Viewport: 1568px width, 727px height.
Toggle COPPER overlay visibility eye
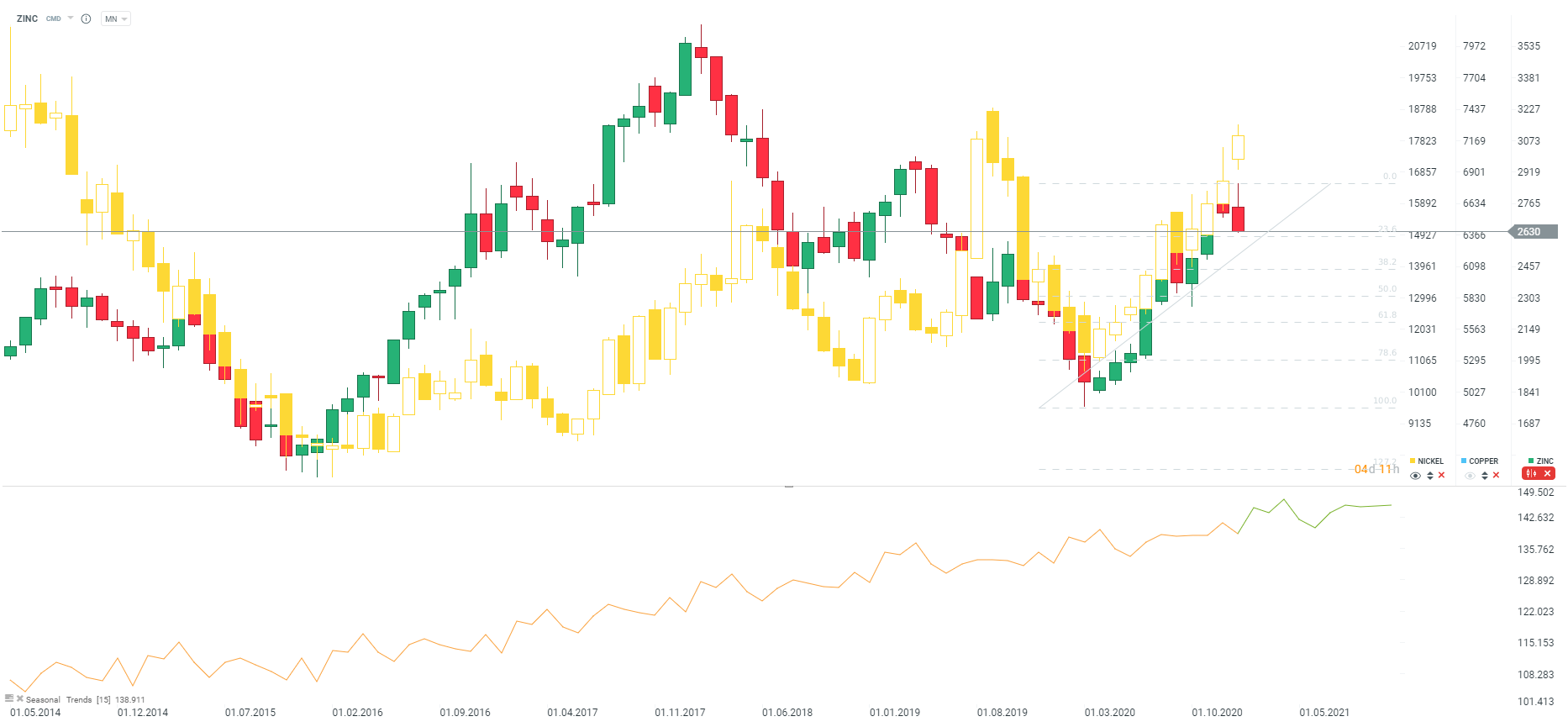click(1470, 476)
